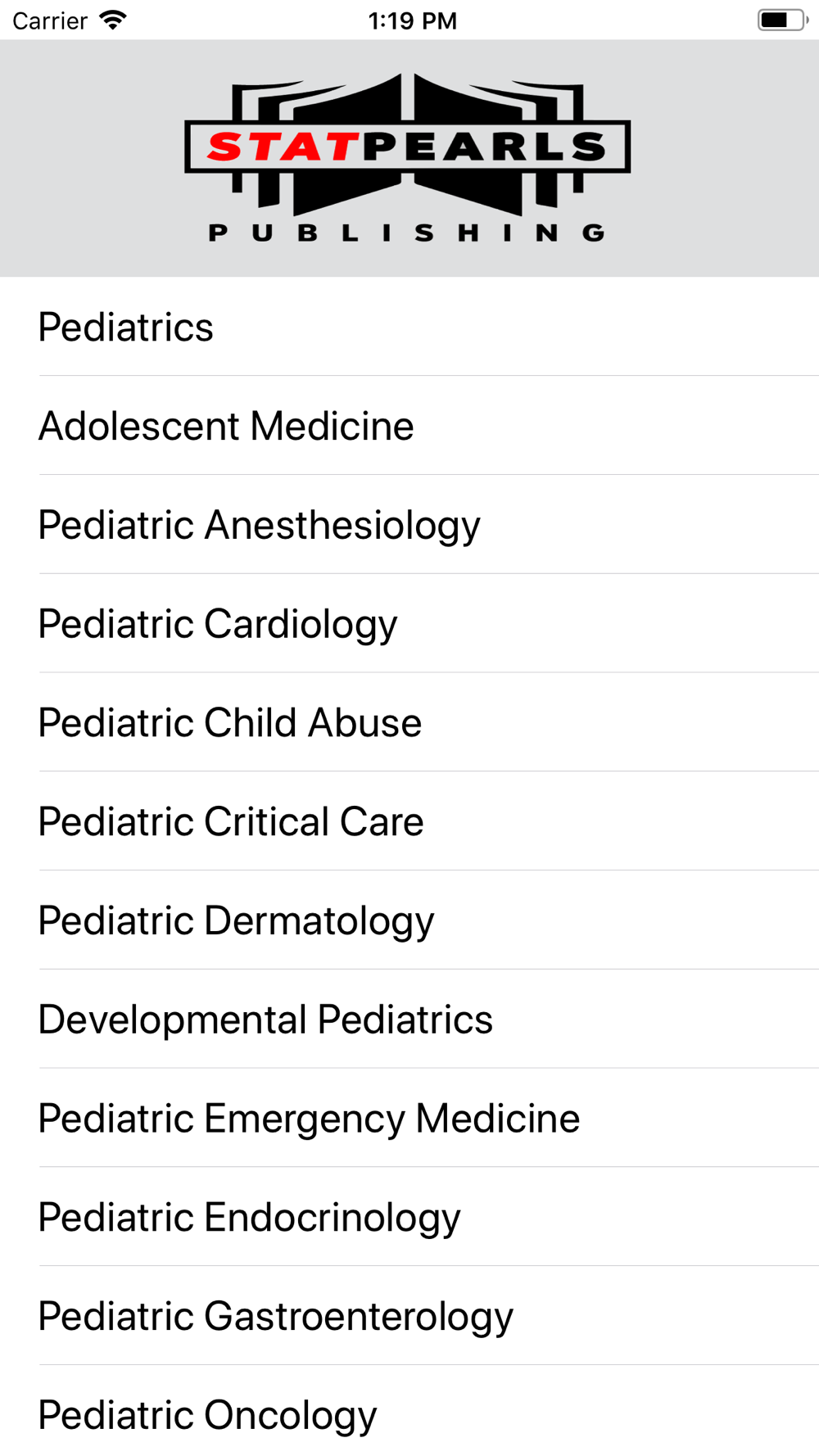The height and width of the screenshot is (1456, 819).
Task: Tap the PUBLISHING text under the logo
Action: [x=407, y=233]
